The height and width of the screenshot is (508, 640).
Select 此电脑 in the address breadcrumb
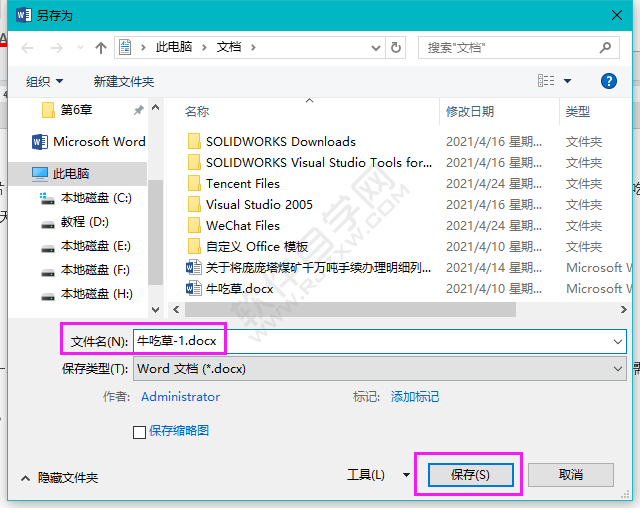[174, 47]
